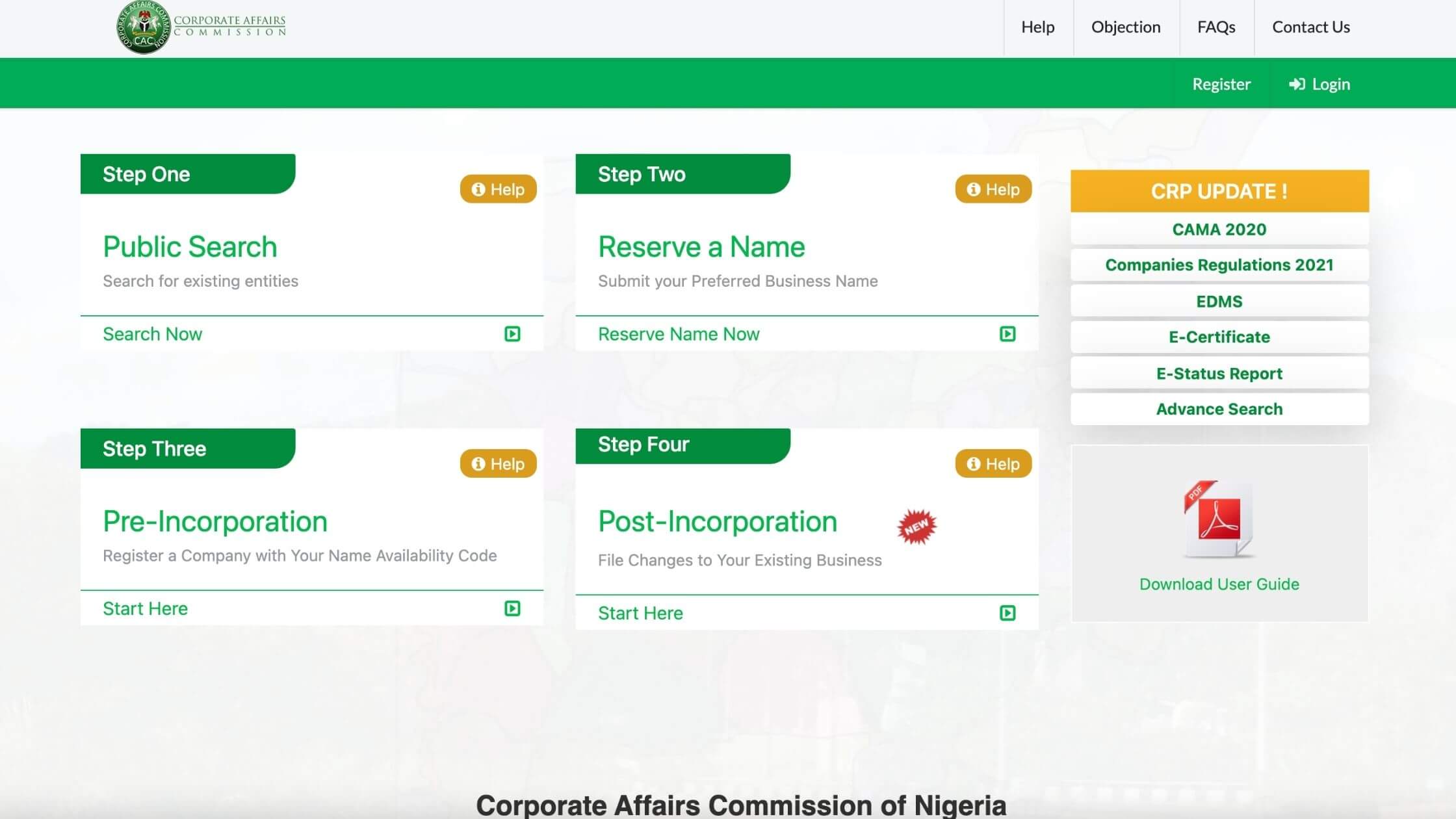Open Help for Step Three
The height and width of the screenshot is (819, 1456).
tap(499, 464)
